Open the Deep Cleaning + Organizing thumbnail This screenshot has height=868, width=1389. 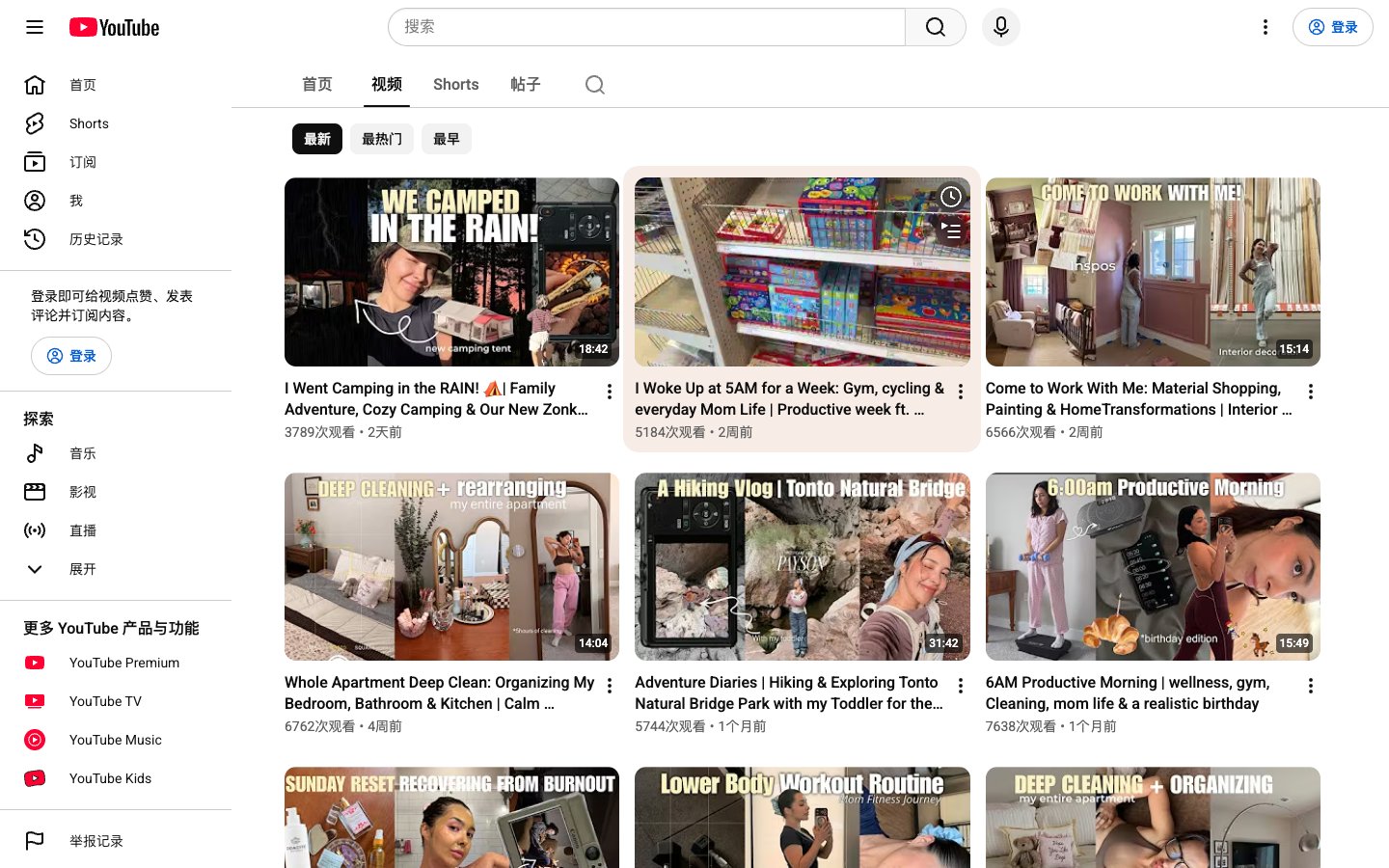1153,817
